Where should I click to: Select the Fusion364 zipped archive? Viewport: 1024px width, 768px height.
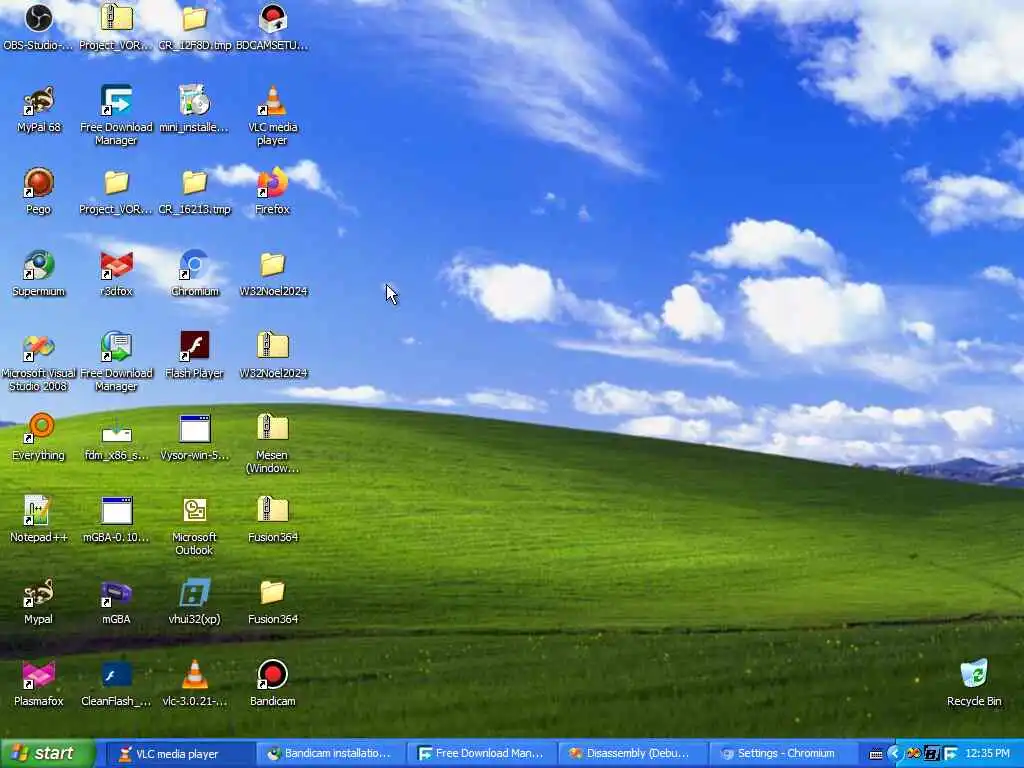tap(272, 519)
